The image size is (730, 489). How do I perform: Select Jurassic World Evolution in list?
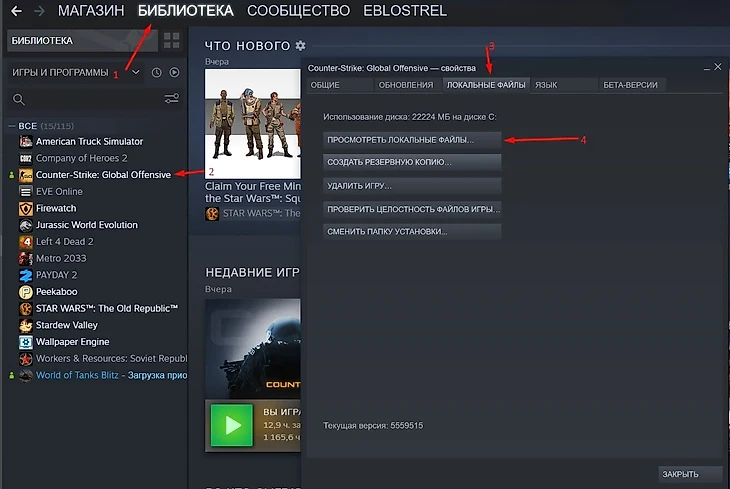[87, 225]
